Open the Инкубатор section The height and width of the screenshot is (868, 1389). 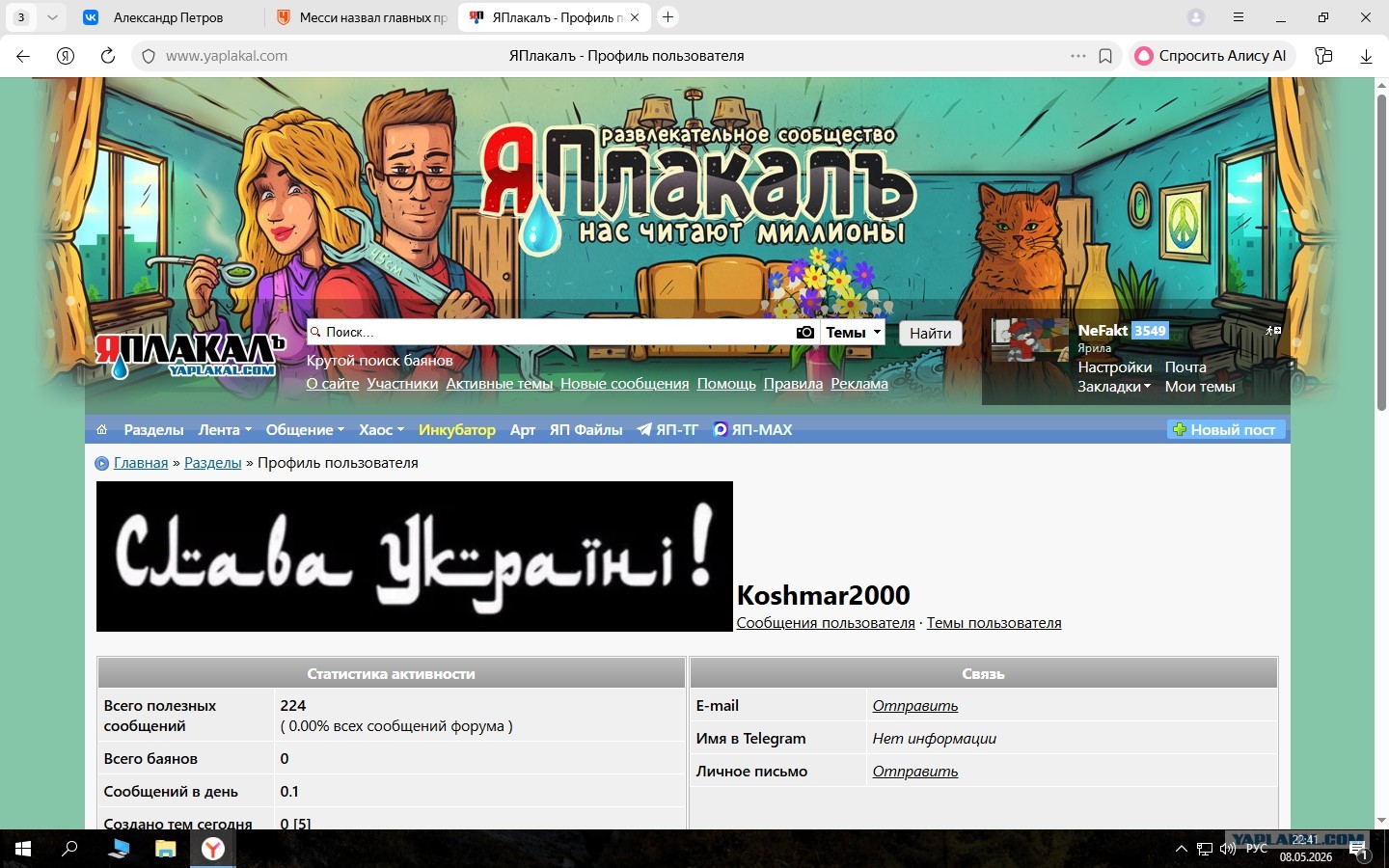tap(457, 430)
